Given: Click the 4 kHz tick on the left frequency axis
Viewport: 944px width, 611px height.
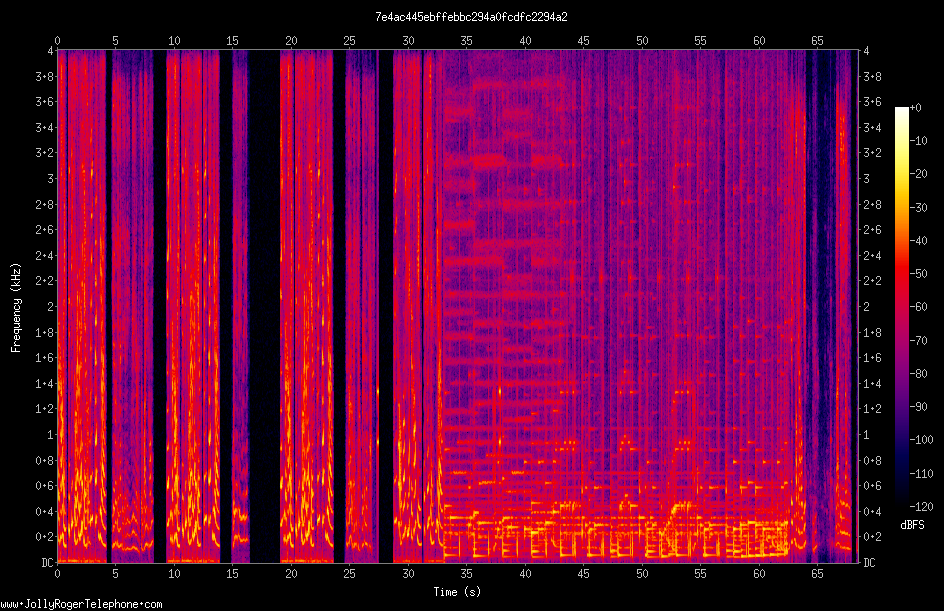Looking at the screenshot, I should (x=50, y=51).
